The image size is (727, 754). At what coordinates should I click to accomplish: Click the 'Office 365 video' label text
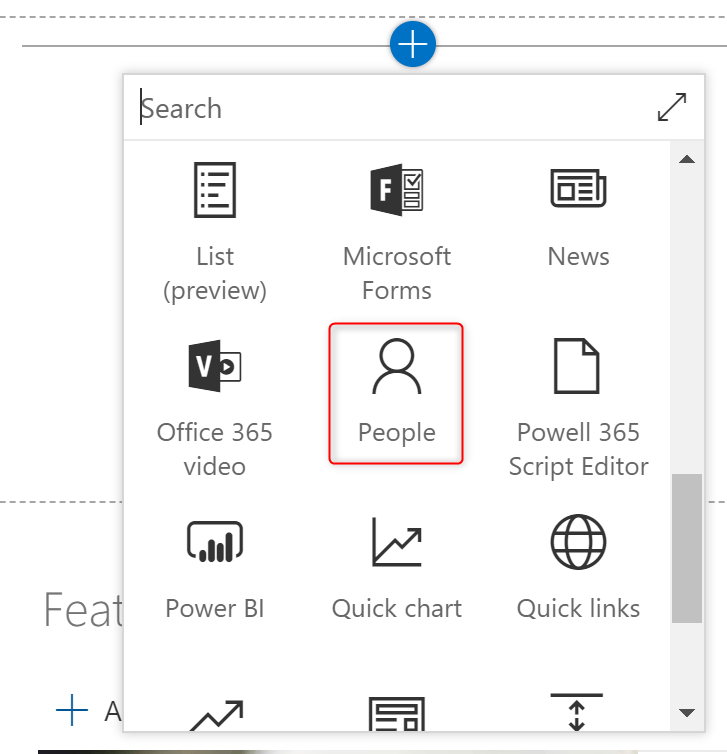click(214, 449)
